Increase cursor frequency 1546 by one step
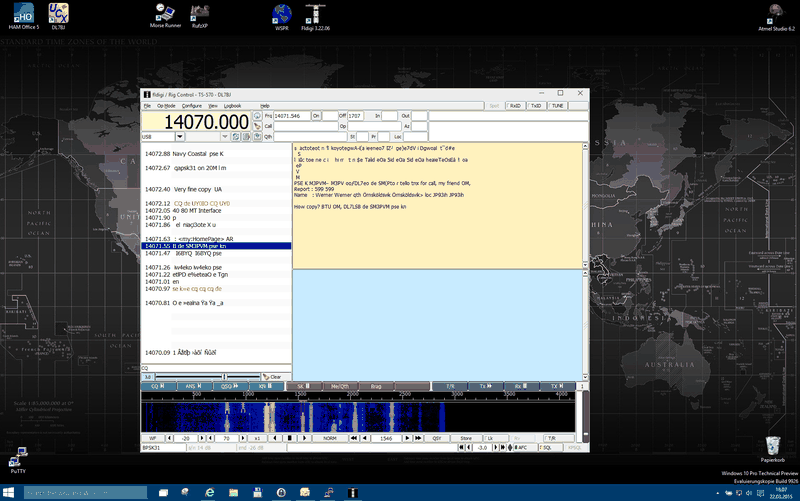 tap(407, 438)
